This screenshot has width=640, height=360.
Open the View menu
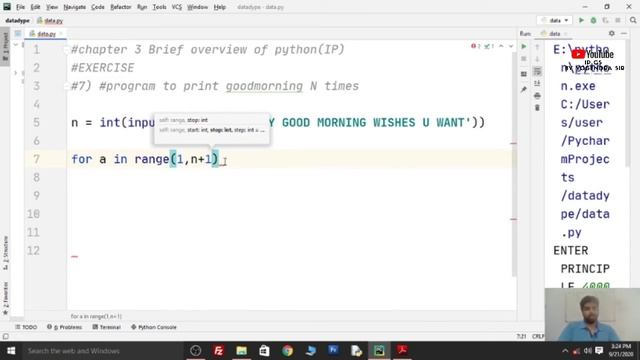point(52,7)
